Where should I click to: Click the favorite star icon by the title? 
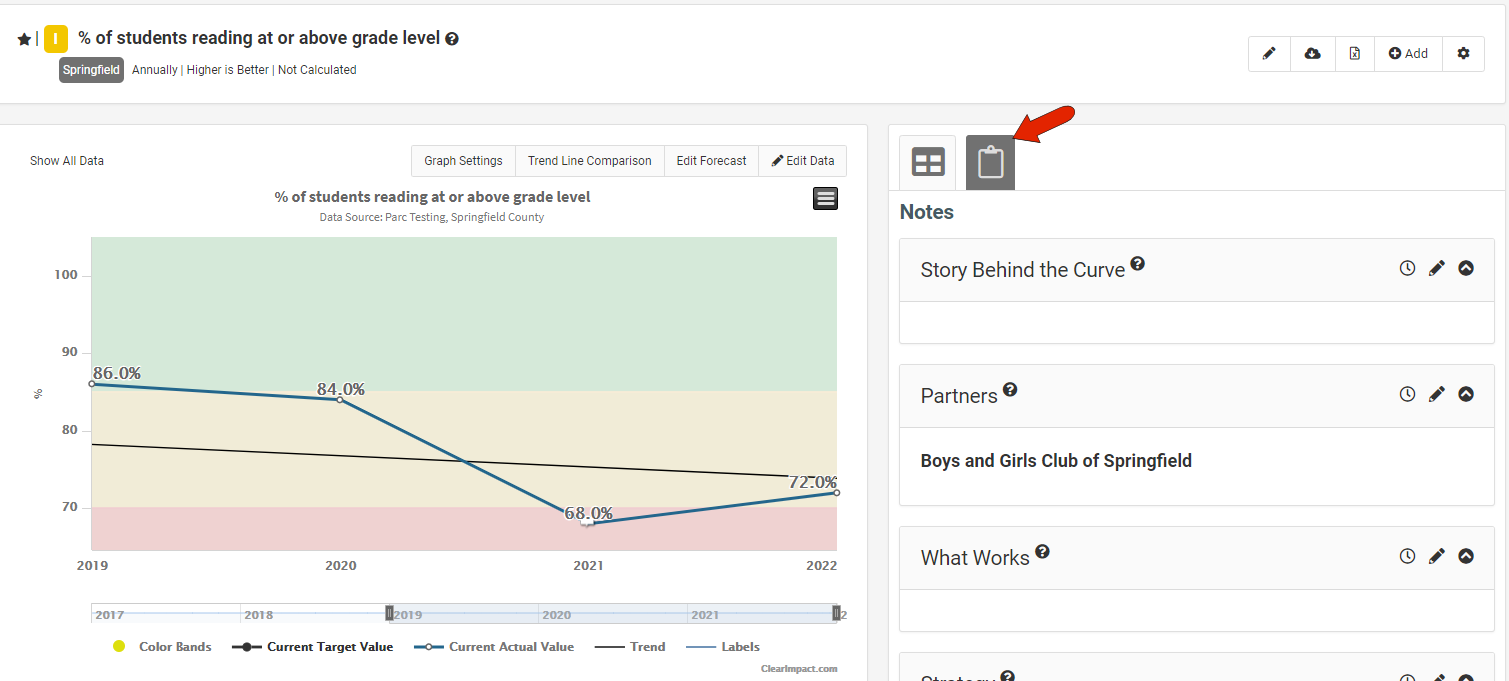[24, 39]
